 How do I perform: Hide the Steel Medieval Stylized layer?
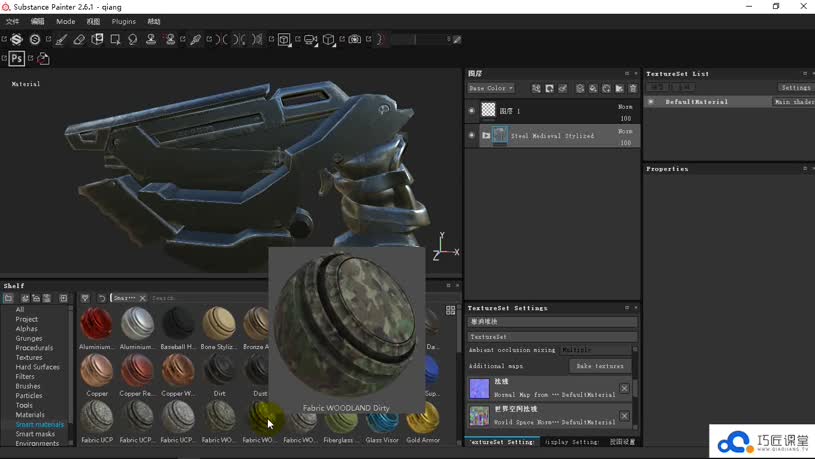pos(471,135)
